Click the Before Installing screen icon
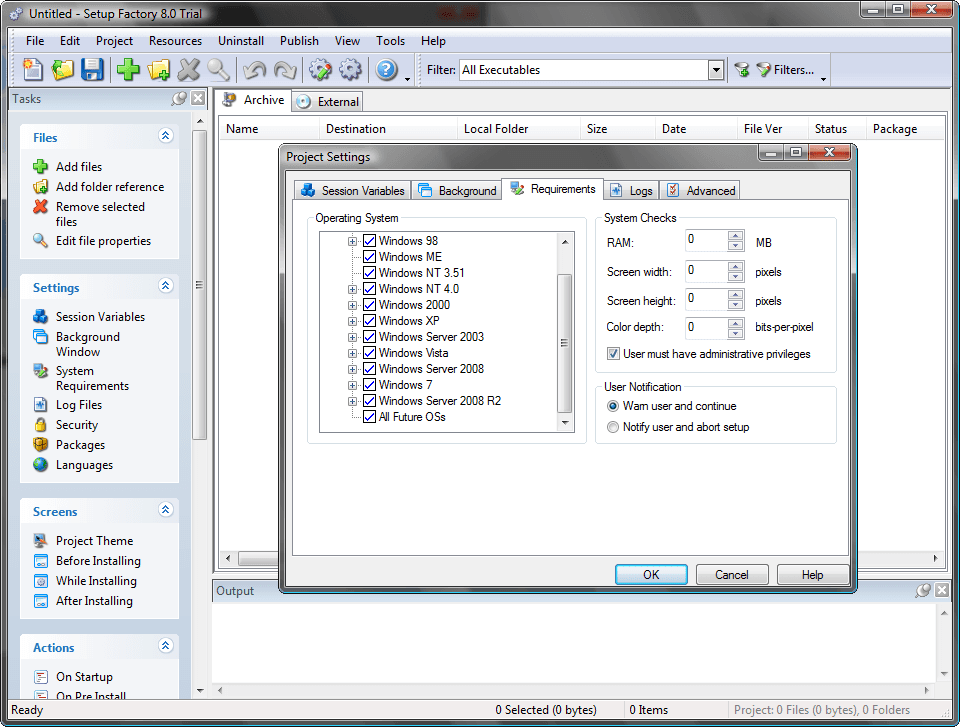 (x=40, y=561)
